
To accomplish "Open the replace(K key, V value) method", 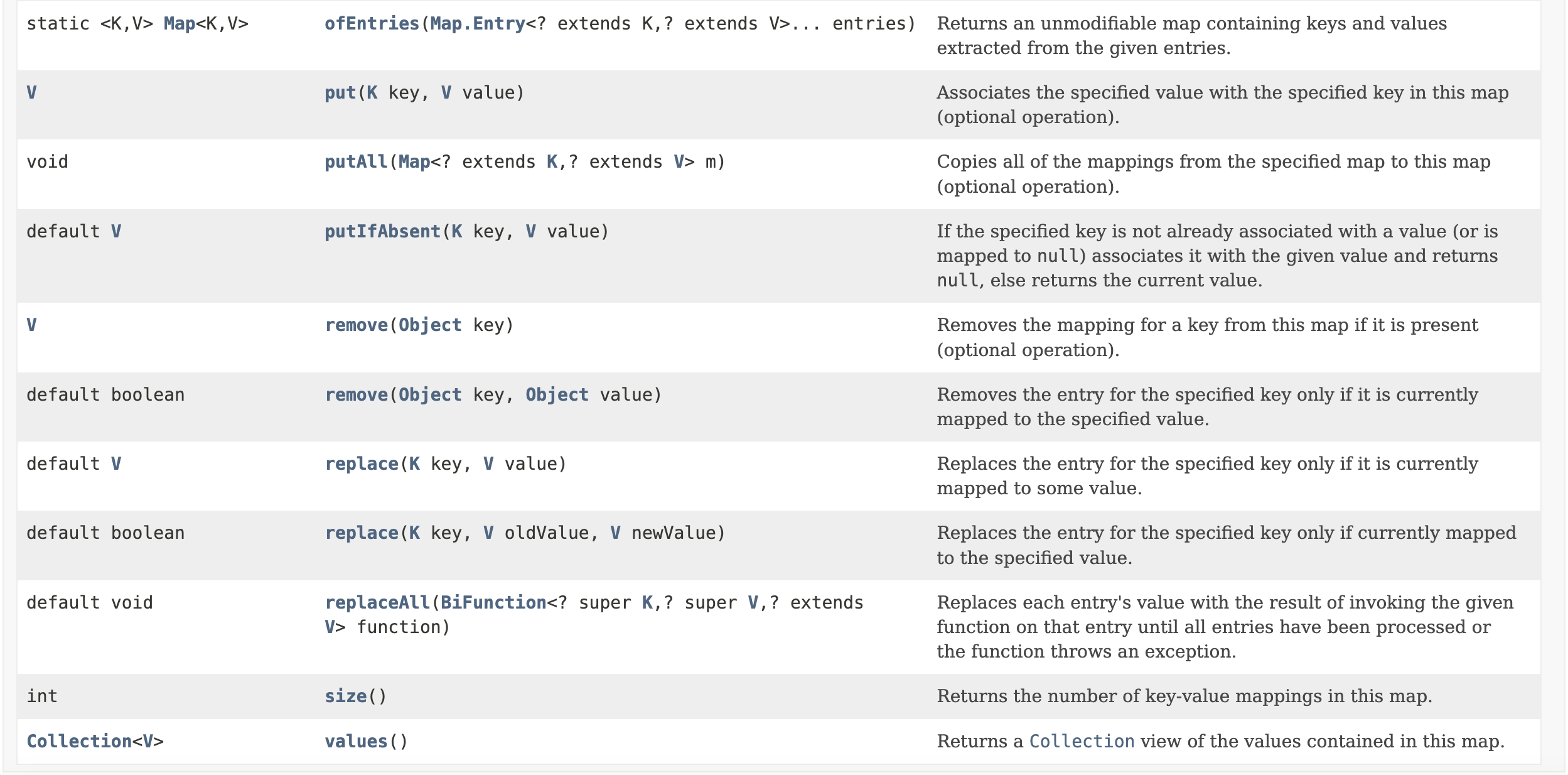I will click(x=361, y=464).
